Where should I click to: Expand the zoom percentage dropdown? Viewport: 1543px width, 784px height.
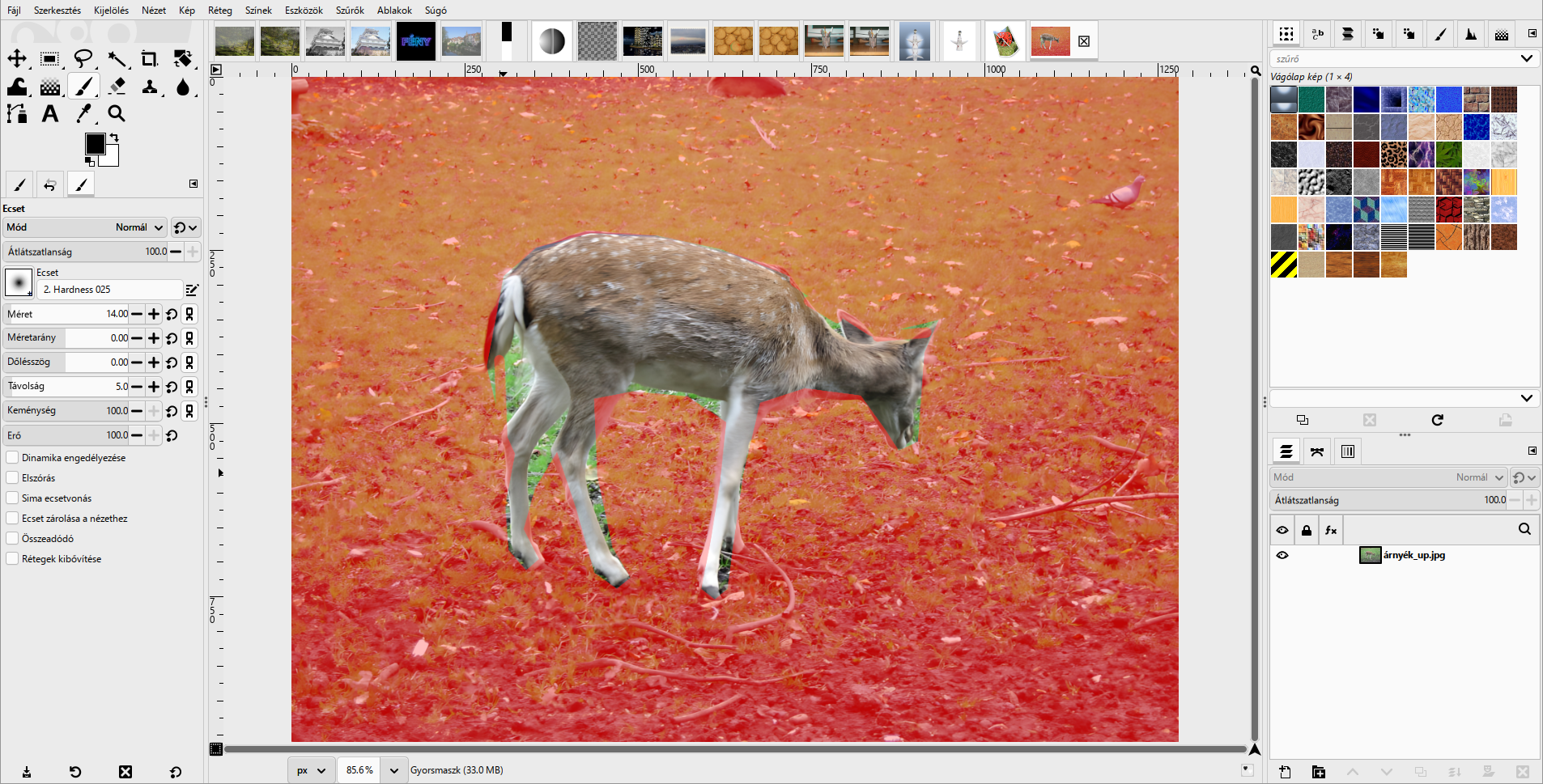[393, 770]
